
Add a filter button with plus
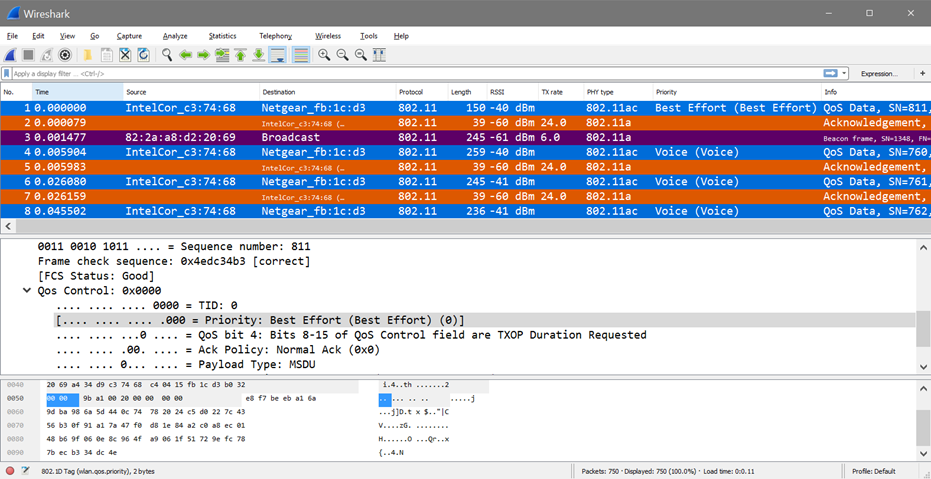[x=922, y=74]
